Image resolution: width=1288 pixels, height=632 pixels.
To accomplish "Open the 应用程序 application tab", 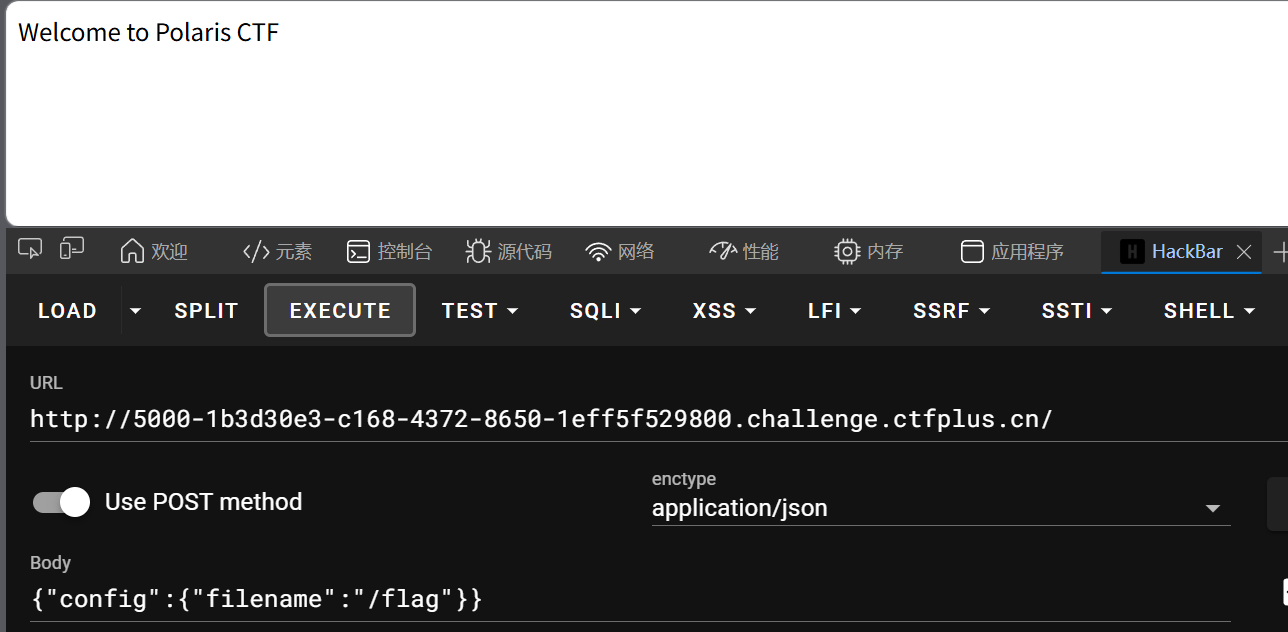I will point(1012,252).
